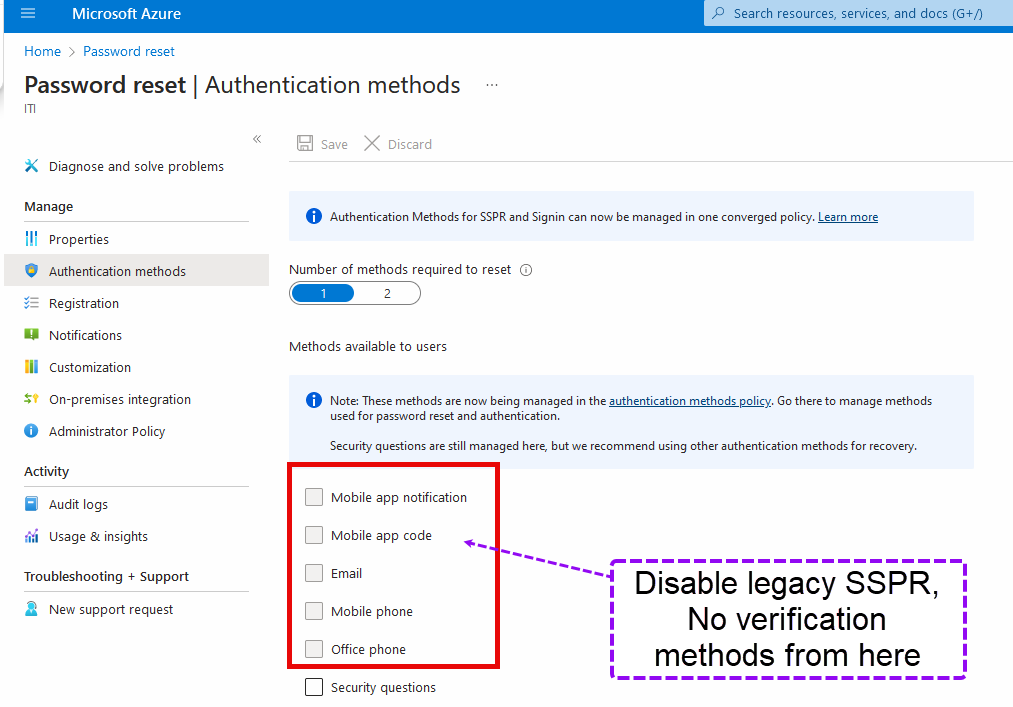Go to Home breadcrumb link
Screen dimensions: 1013x707
pos(43,51)
